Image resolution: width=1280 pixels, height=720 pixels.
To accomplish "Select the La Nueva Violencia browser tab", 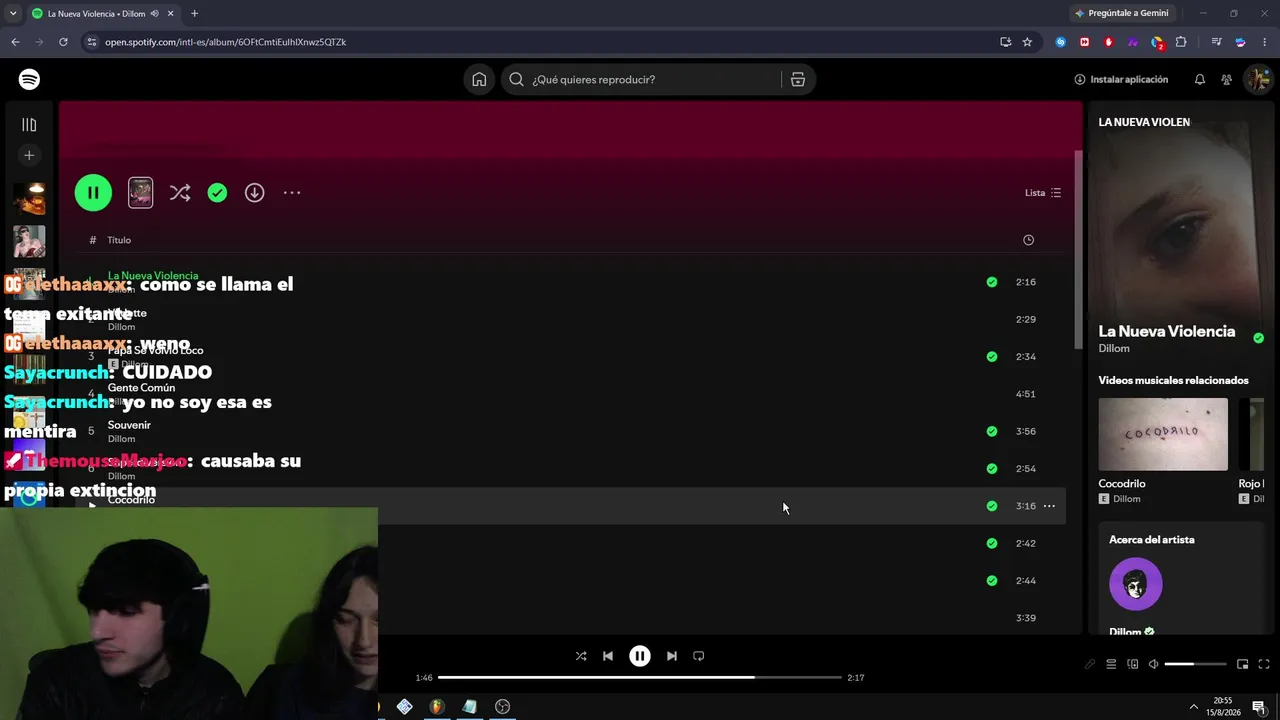I will [102, 14].
